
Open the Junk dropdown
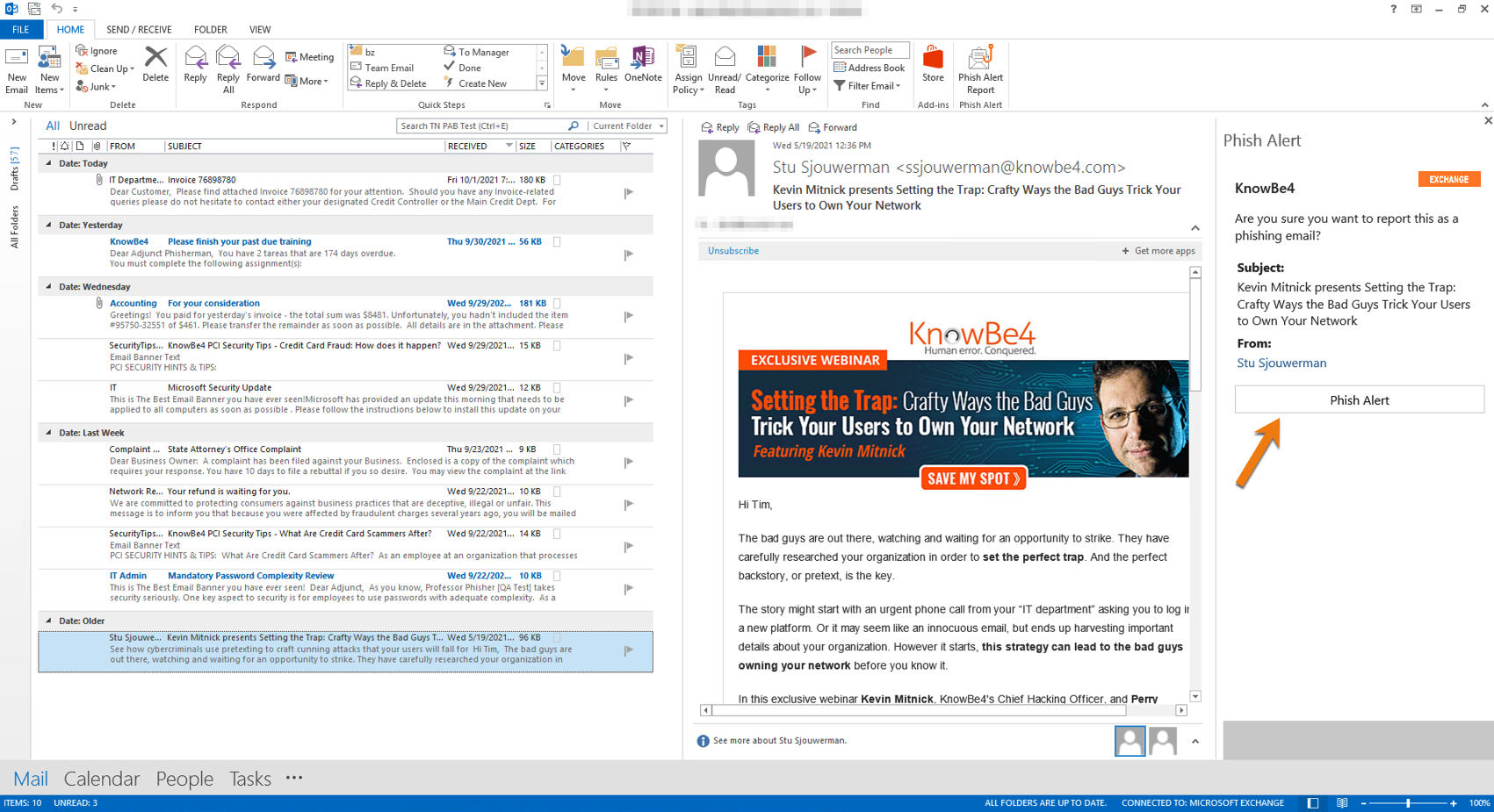[96, 86]
